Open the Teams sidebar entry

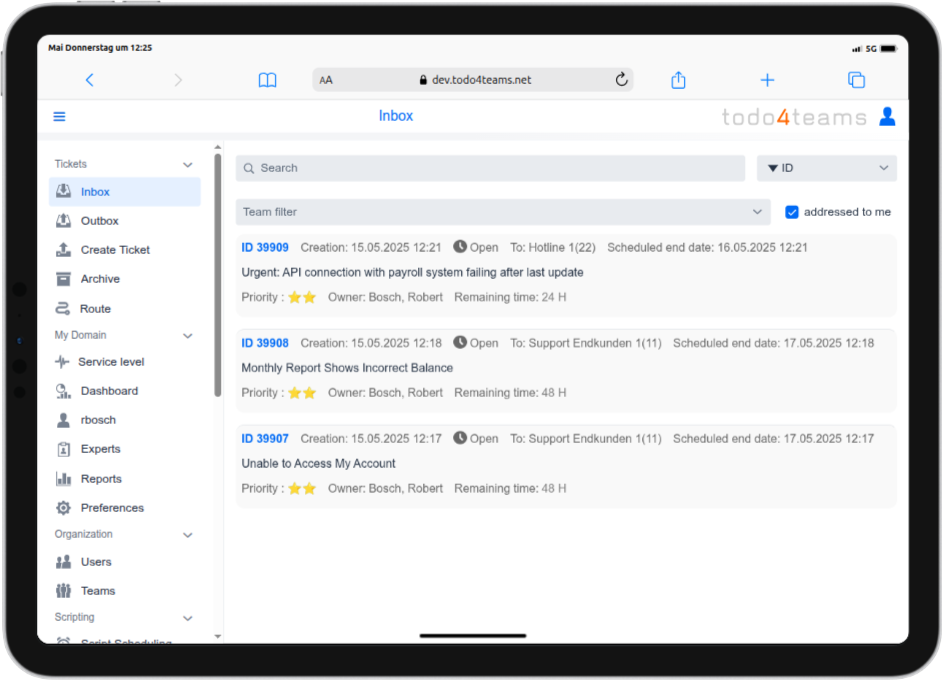click(124, 590)
